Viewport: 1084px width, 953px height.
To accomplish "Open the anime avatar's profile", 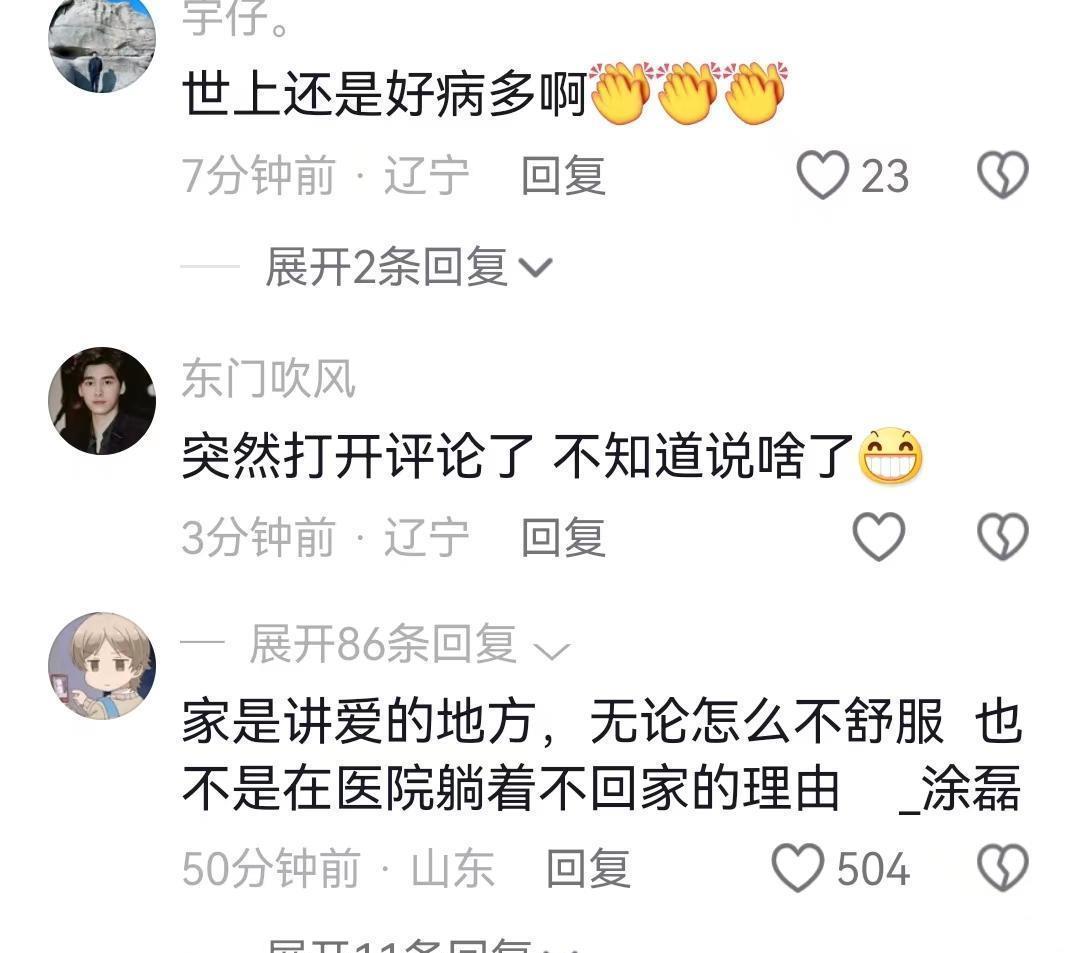I will 102,666.
